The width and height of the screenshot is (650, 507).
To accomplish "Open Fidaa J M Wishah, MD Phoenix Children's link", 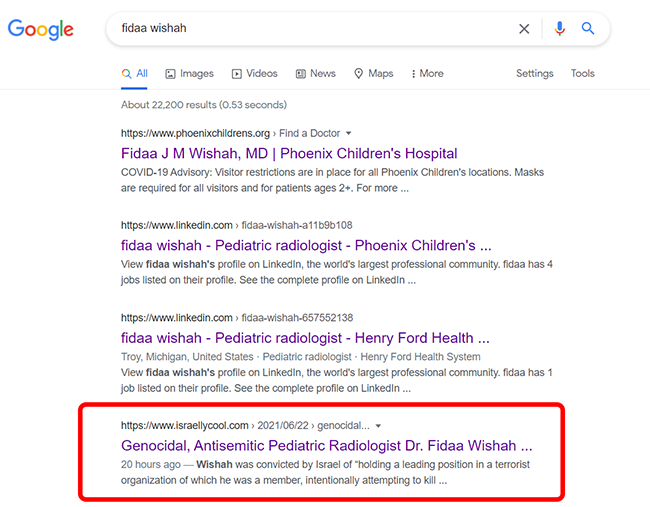I will pos(289,153).
